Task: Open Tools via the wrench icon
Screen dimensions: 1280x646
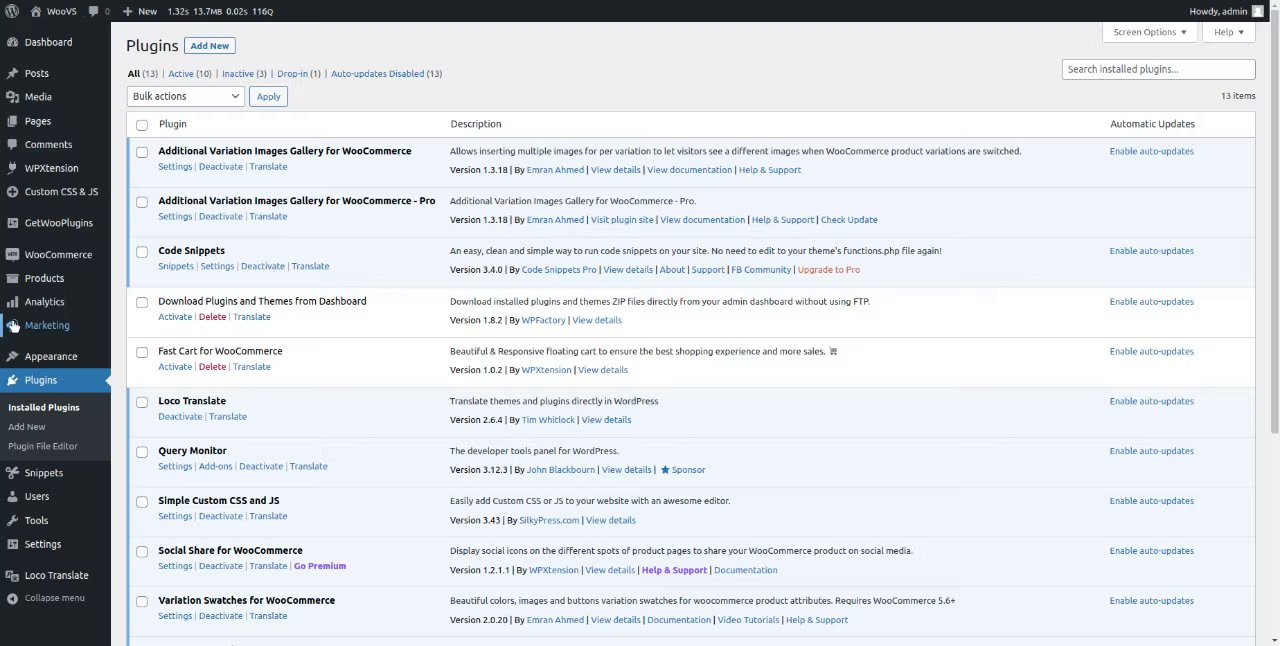Action: pos(12,520)
